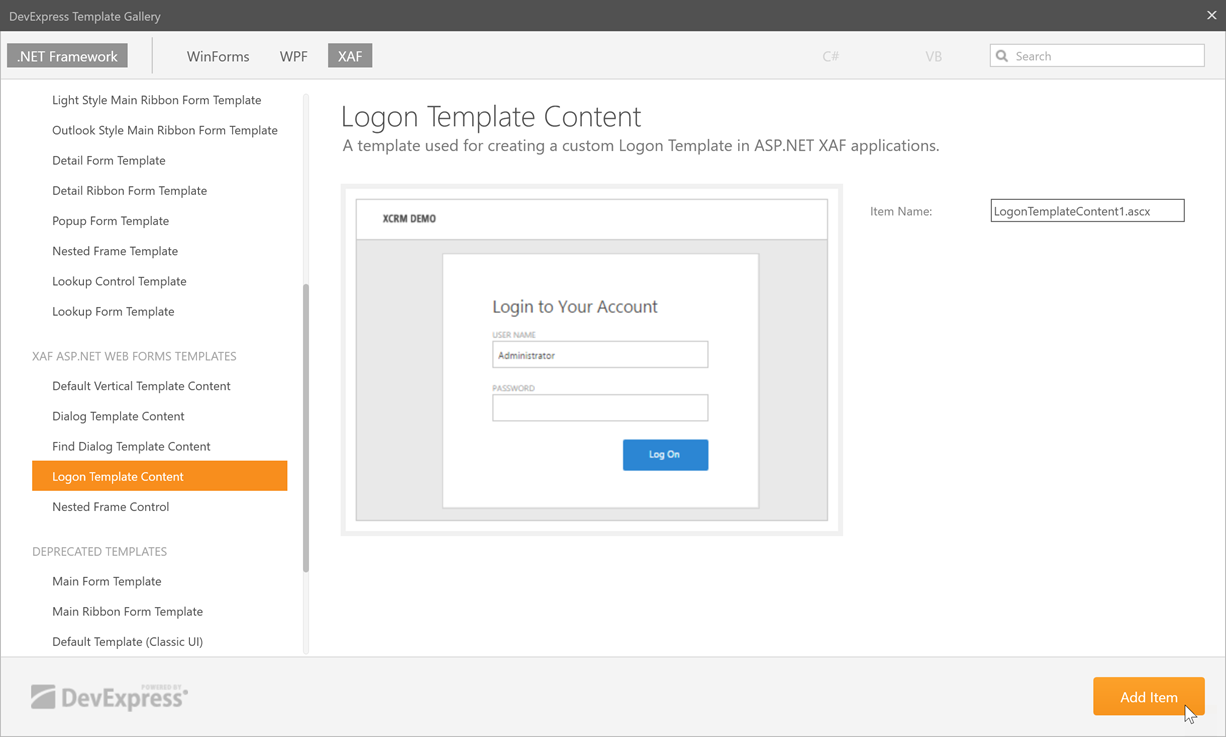Click the DEPRECATED TEMPLATES heading
Viewport: 1226px width, 738px height.
coord(99,551)
